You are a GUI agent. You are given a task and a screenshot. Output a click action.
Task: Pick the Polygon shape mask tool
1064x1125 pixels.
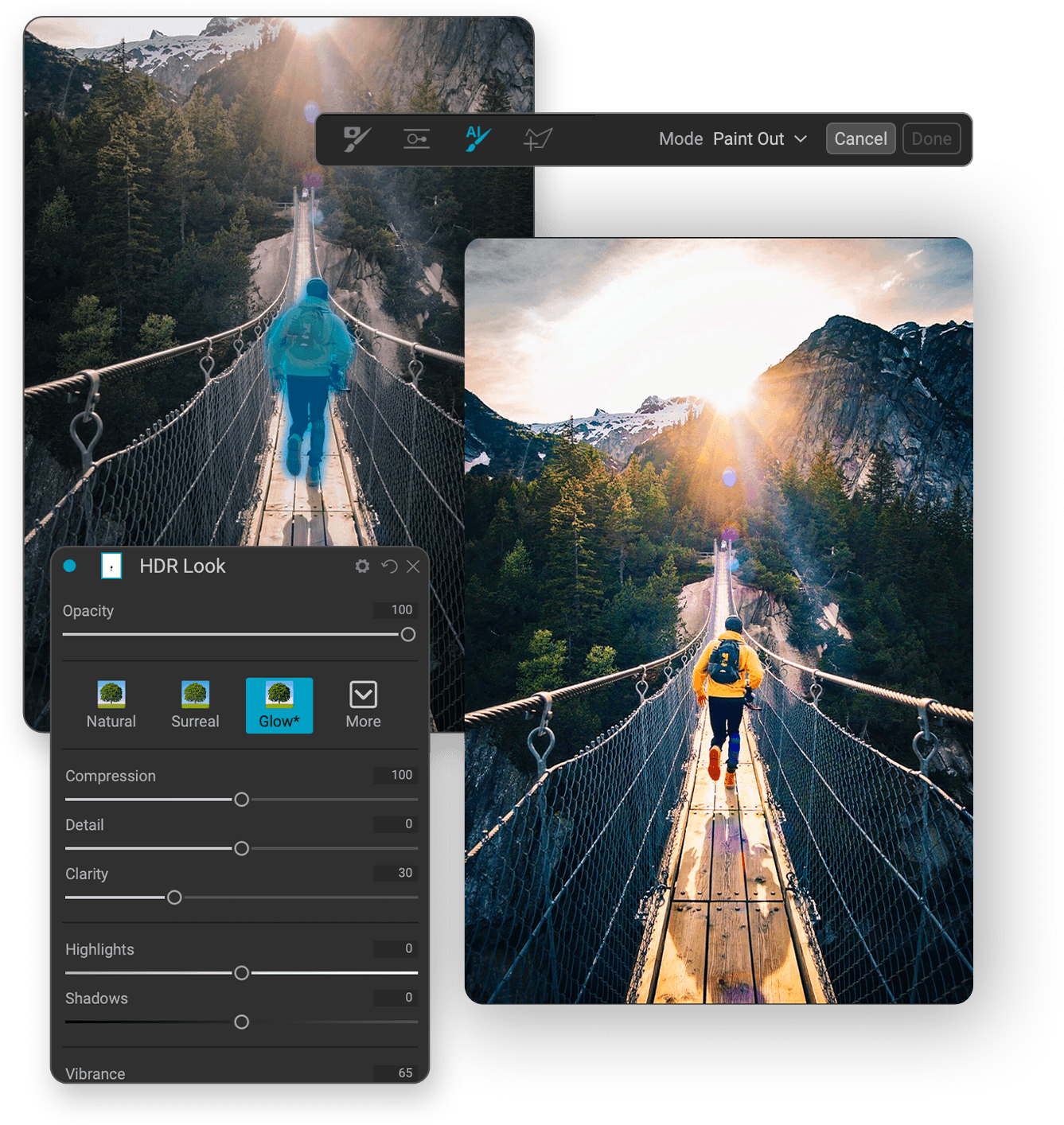click(x=537, y=138)
